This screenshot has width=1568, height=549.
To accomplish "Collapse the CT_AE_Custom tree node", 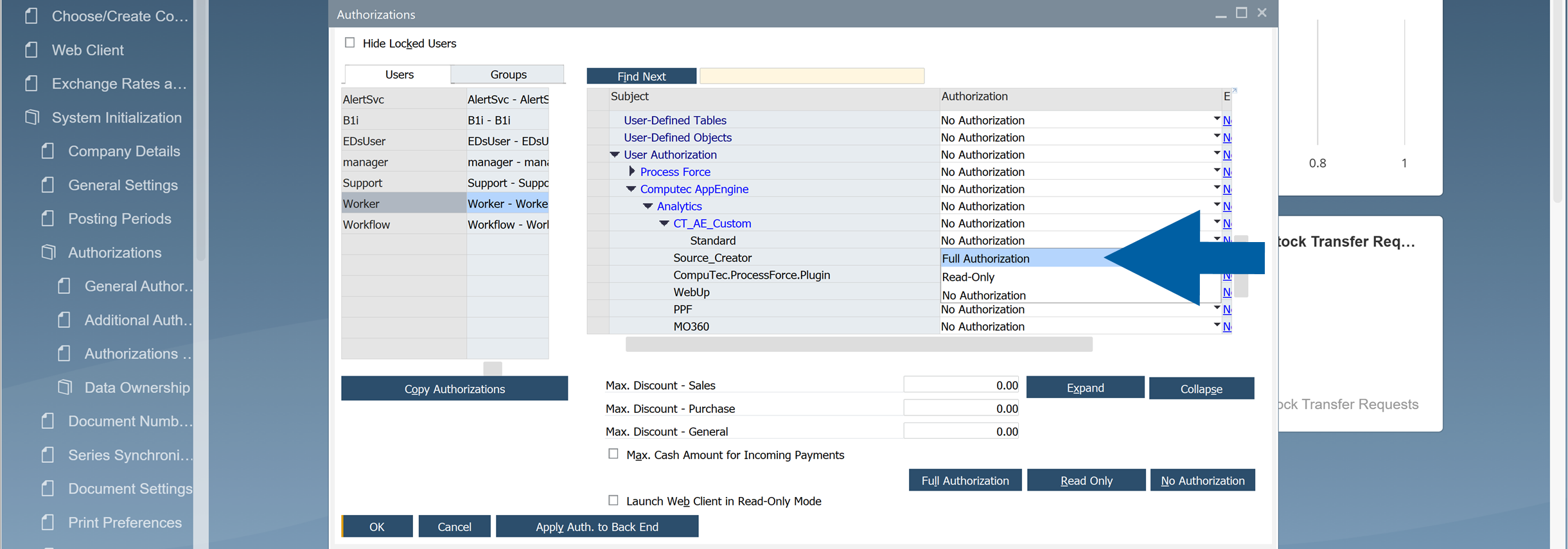I will pyautogui.click(x=665, y=223).
